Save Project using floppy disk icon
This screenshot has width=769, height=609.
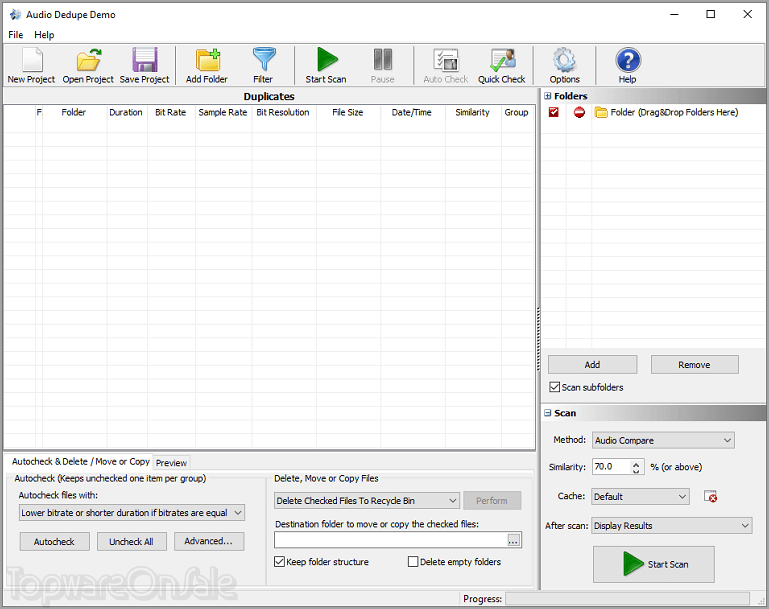point(144,66)
